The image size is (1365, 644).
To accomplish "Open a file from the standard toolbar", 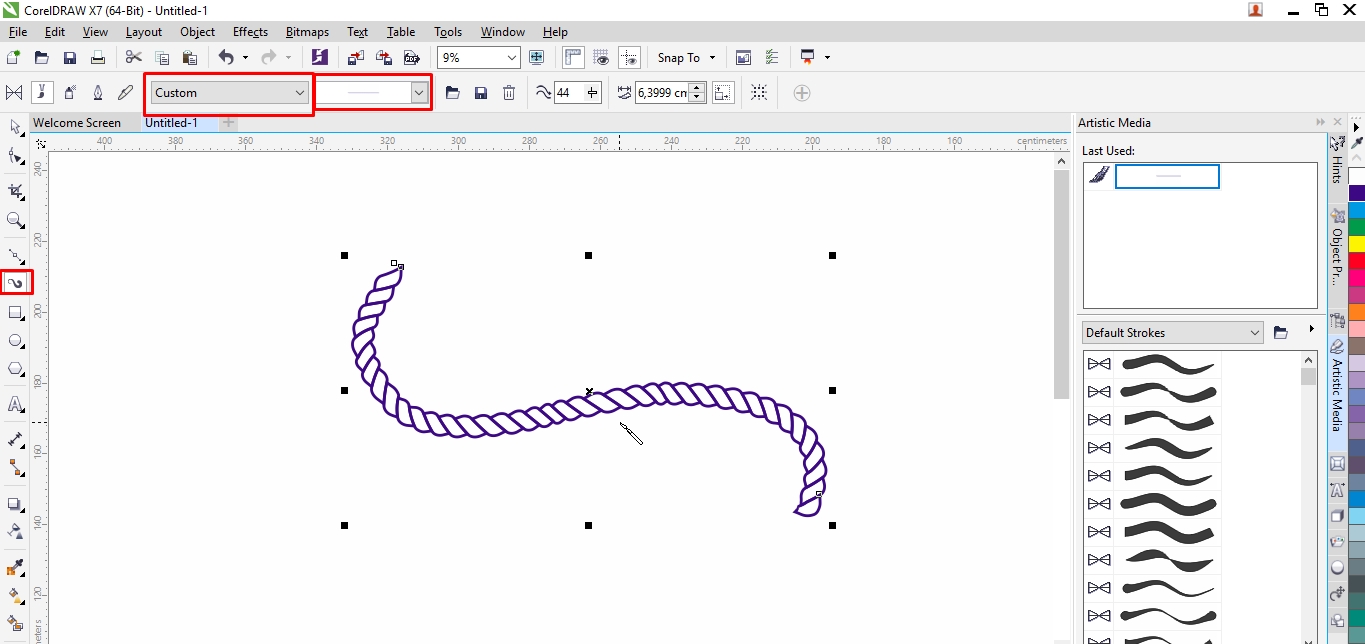I will [x=42, y=58].
